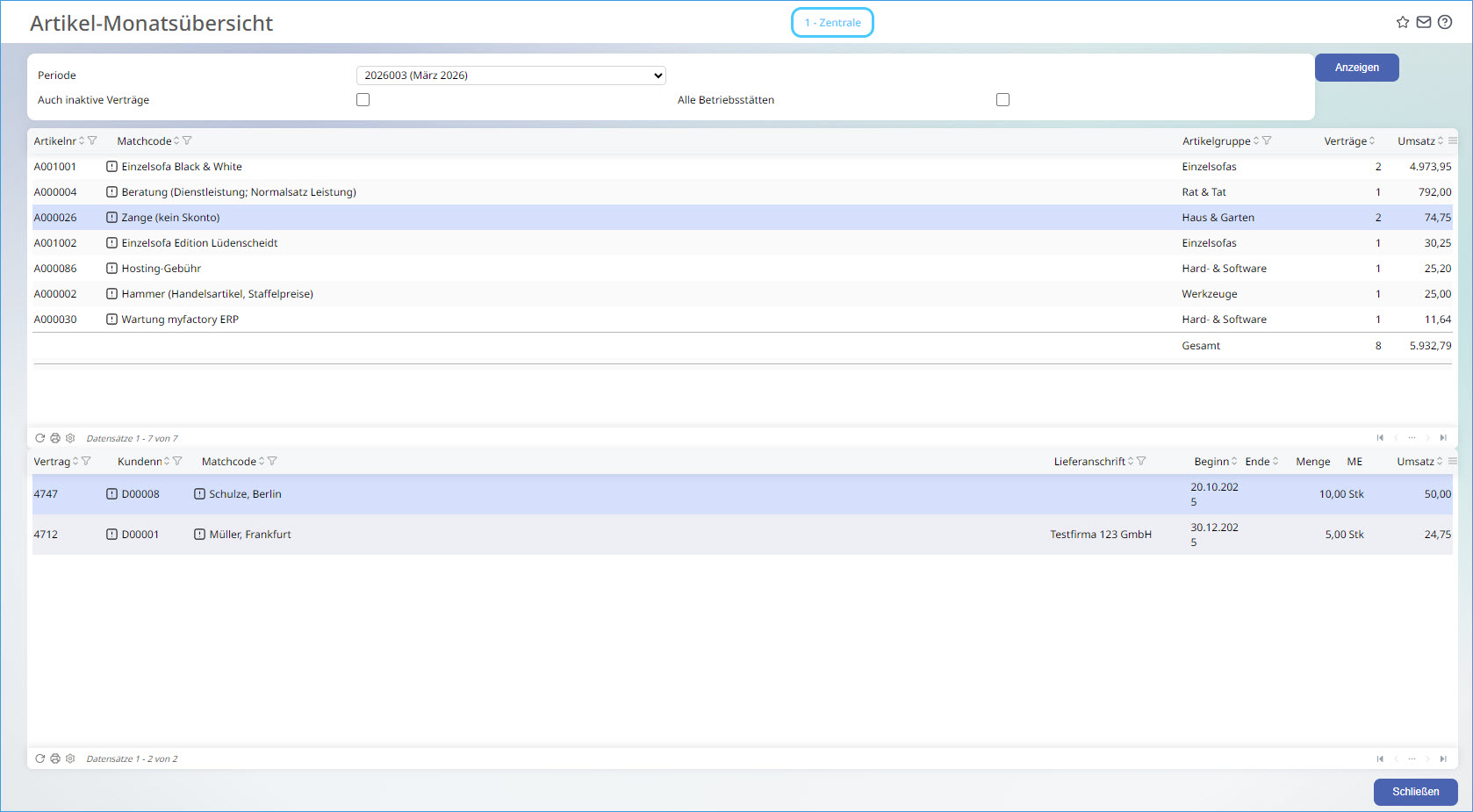The height and width of the screenshot is (812, 1473).
Task: Click the filter icon on Artikelgruppe column
Action: (1267, 141)
